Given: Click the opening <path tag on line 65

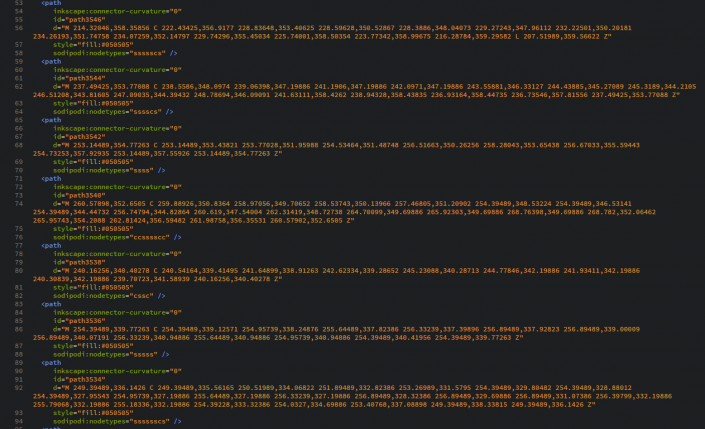Looking at the screenshot, I should [51, 120].
